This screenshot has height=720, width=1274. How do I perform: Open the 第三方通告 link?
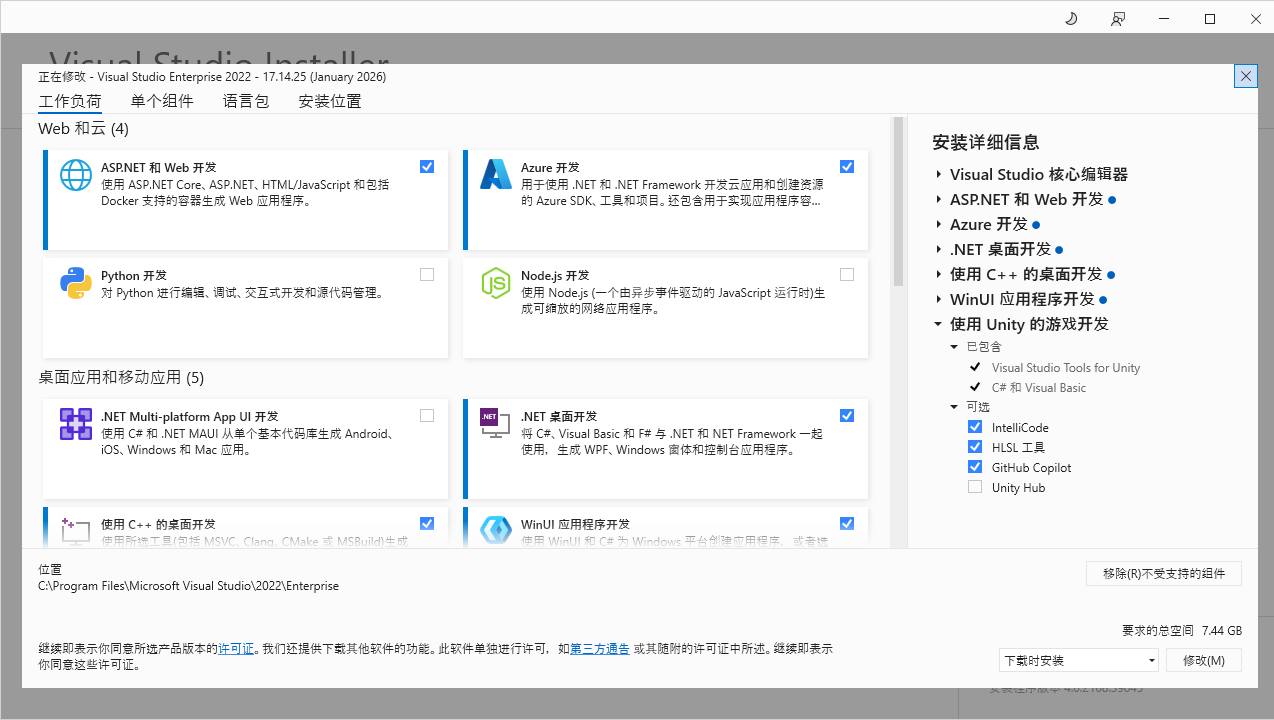pyautogui.click(x=600, y=649)
